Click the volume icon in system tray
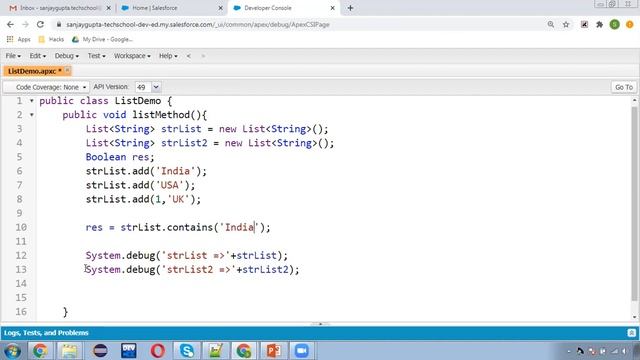640x360 pixels. tap(624, 351)
